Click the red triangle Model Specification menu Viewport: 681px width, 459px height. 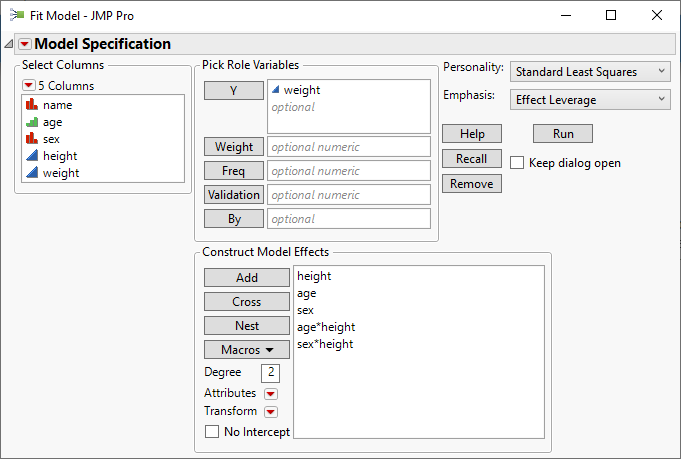tap(25, 44)
